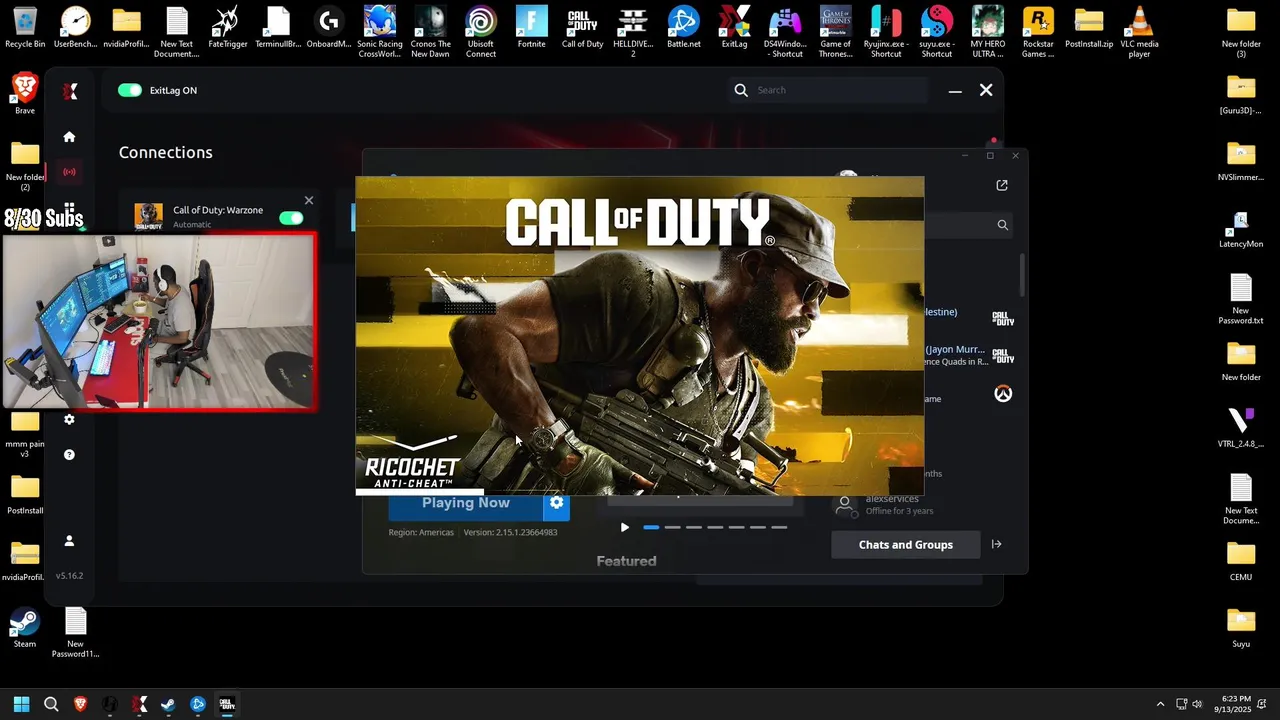This screenshot has height=720, width=1280.
Task: Open ExitLag settings gear in sidebar
Action: click(69, 419)
